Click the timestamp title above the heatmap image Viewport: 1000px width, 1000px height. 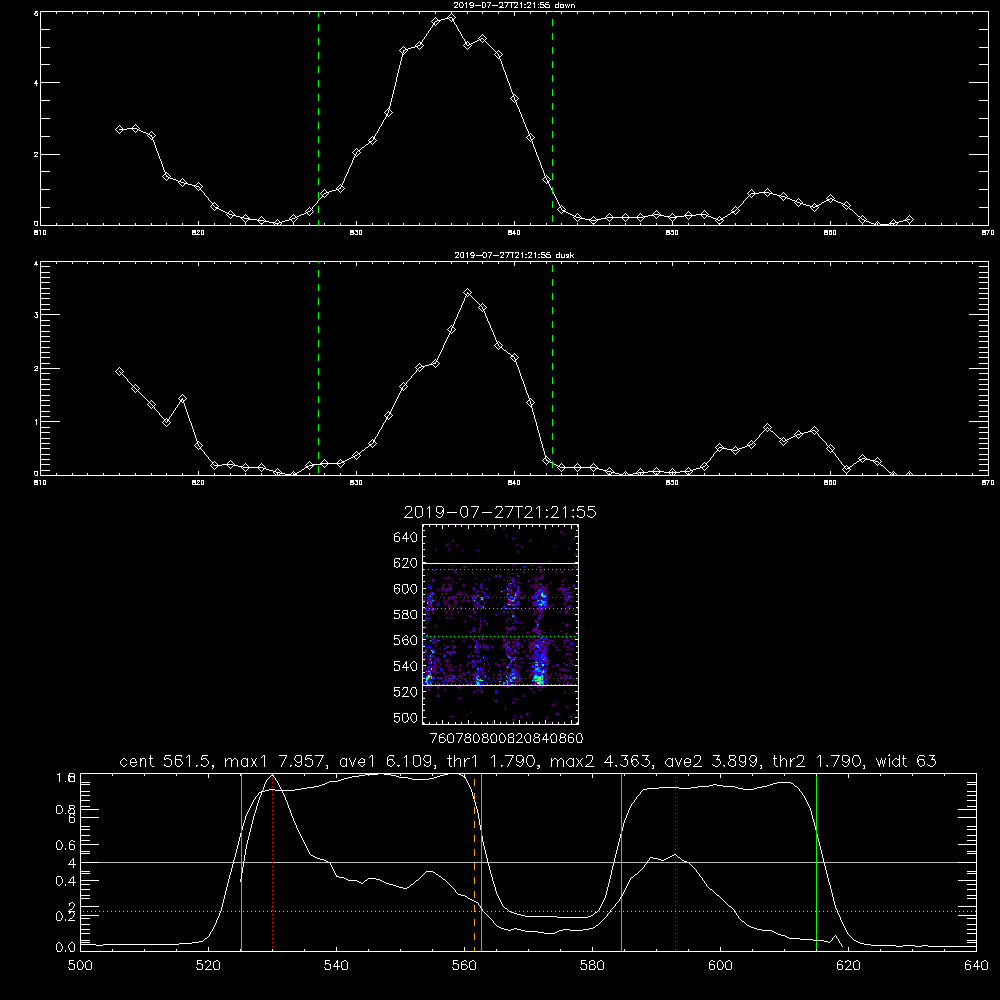tap(500, 512)
